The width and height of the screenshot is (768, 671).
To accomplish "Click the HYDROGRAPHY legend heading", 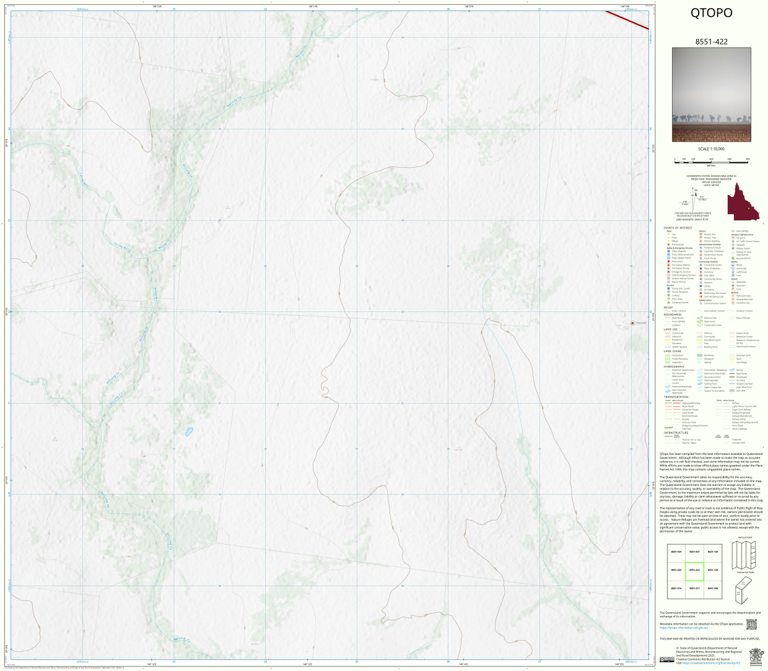I will pyautogui.click(x=674, y=366).
